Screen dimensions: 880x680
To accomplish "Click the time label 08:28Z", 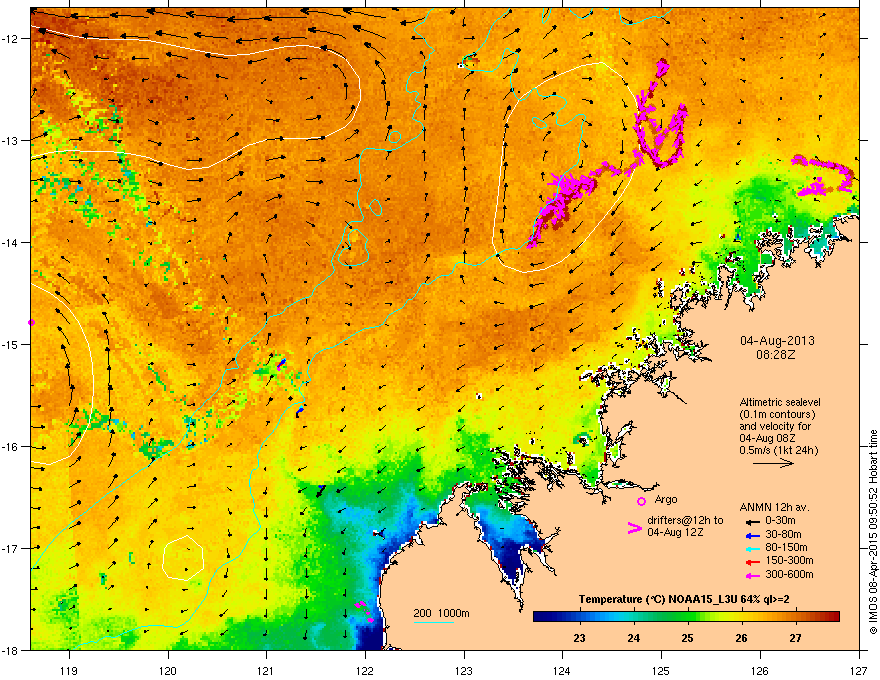I will point(776,355).
